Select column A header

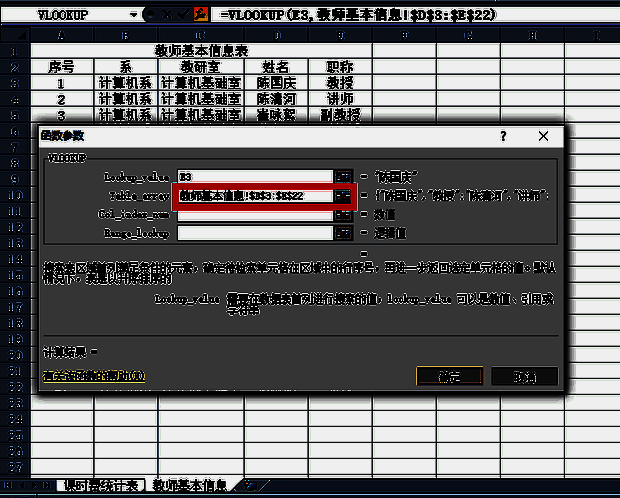click(62, 36)
